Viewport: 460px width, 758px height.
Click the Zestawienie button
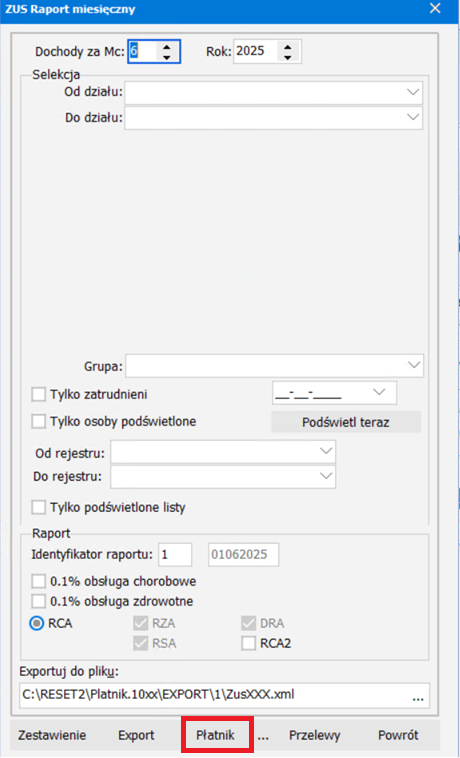(52, 735)
